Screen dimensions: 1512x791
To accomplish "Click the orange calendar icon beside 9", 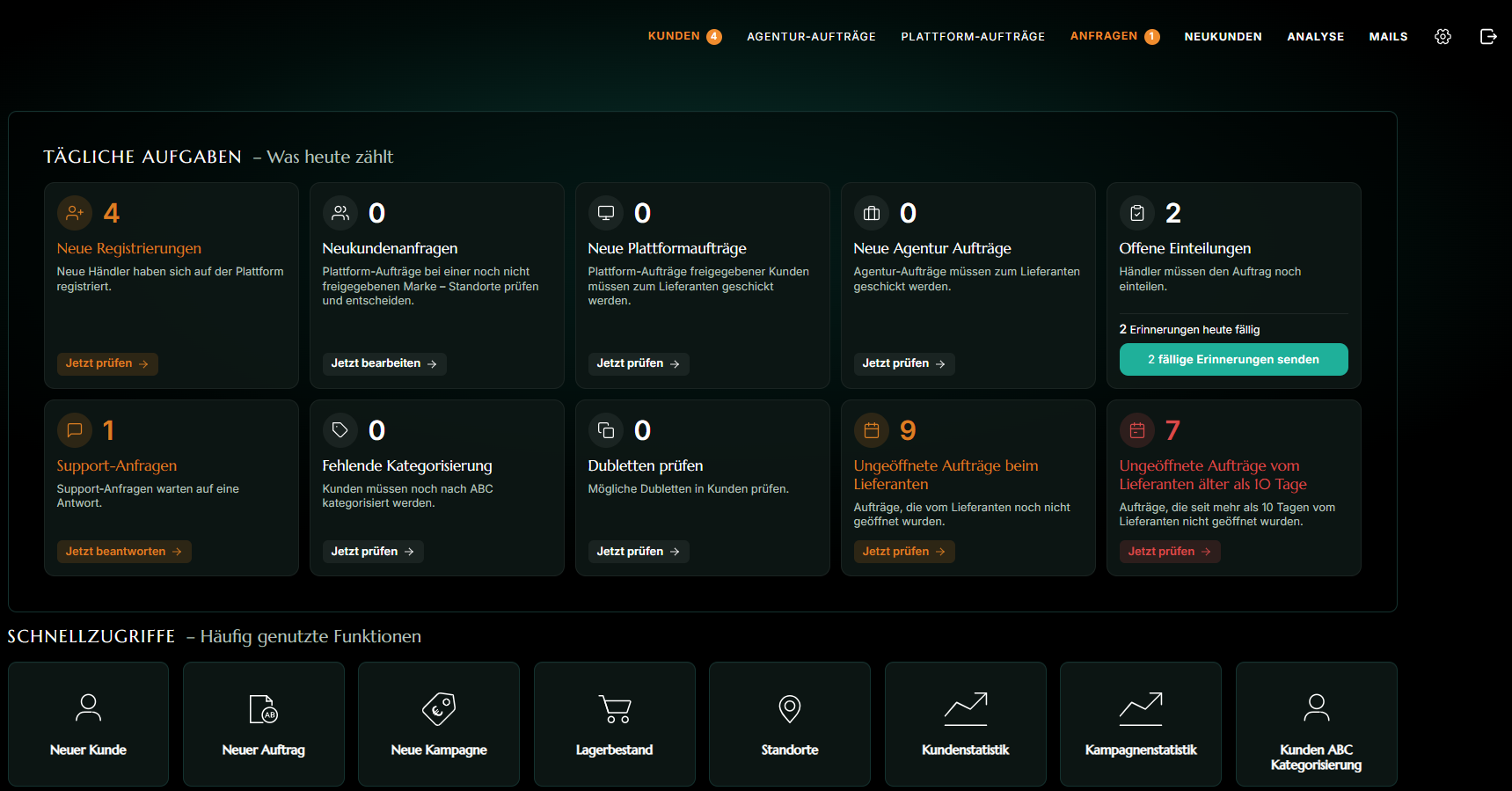I will (872, 430).
